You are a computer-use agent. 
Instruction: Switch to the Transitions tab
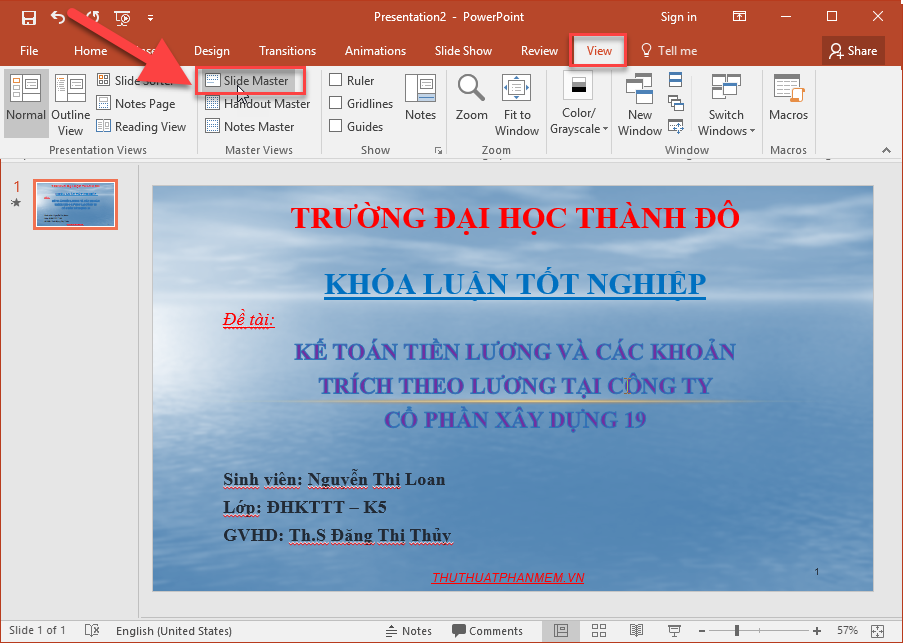pos(287,51)
